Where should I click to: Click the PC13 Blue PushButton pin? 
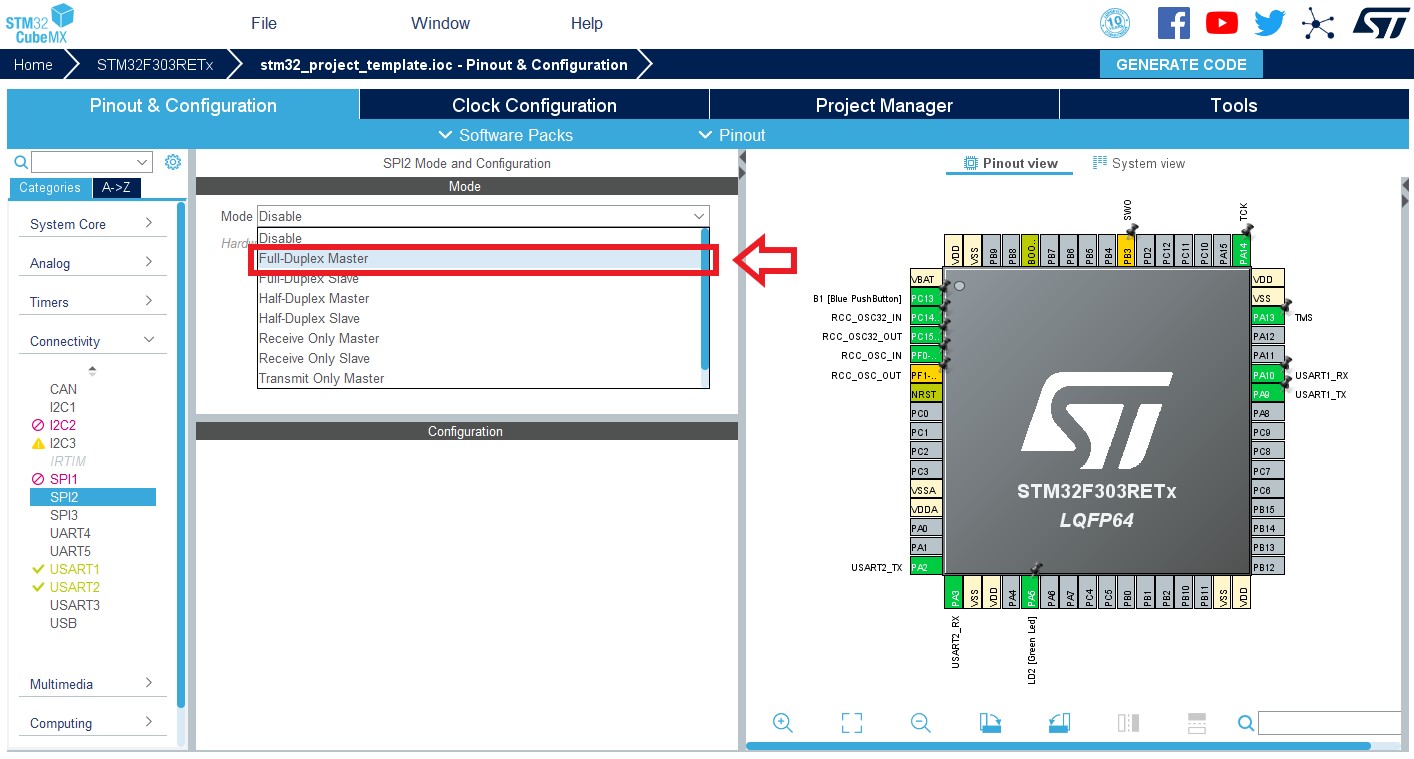926,298
